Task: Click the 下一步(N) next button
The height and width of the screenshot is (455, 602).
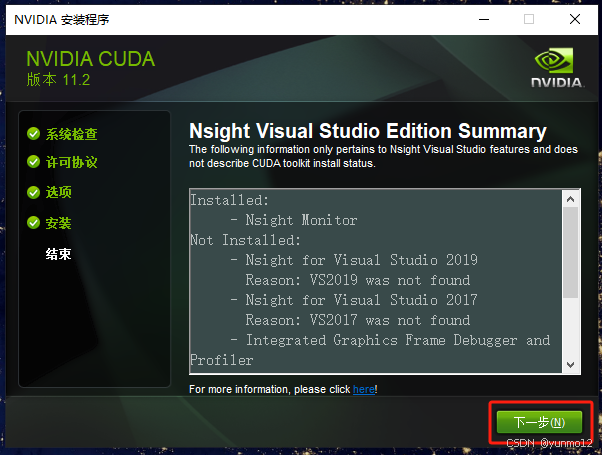Action: (x=539, y=422)
